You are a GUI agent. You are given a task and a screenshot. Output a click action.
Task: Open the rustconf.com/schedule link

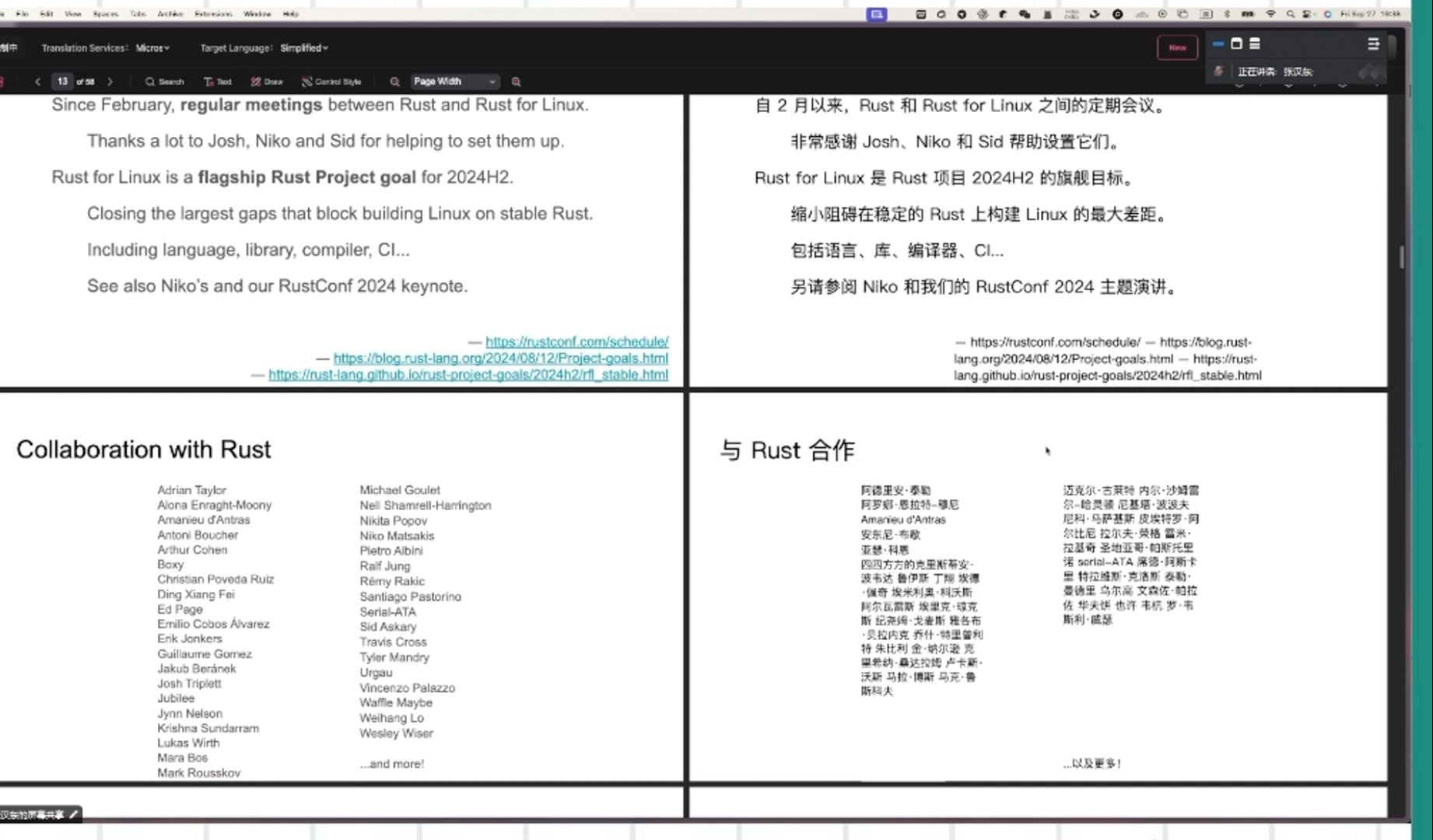pyautogui.click(x=577, y=341)
